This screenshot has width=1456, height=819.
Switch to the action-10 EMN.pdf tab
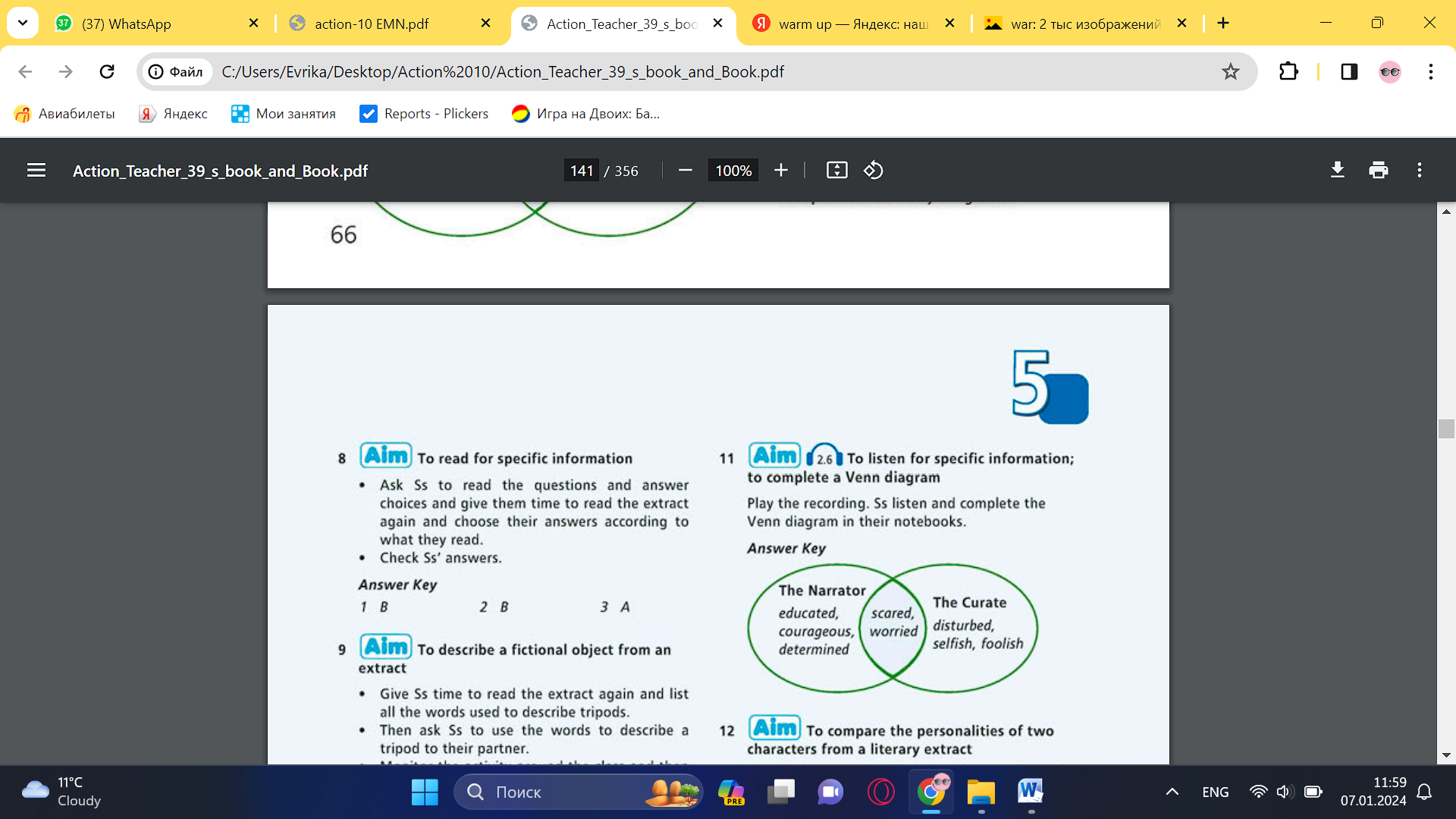click(x=372, y=24)
